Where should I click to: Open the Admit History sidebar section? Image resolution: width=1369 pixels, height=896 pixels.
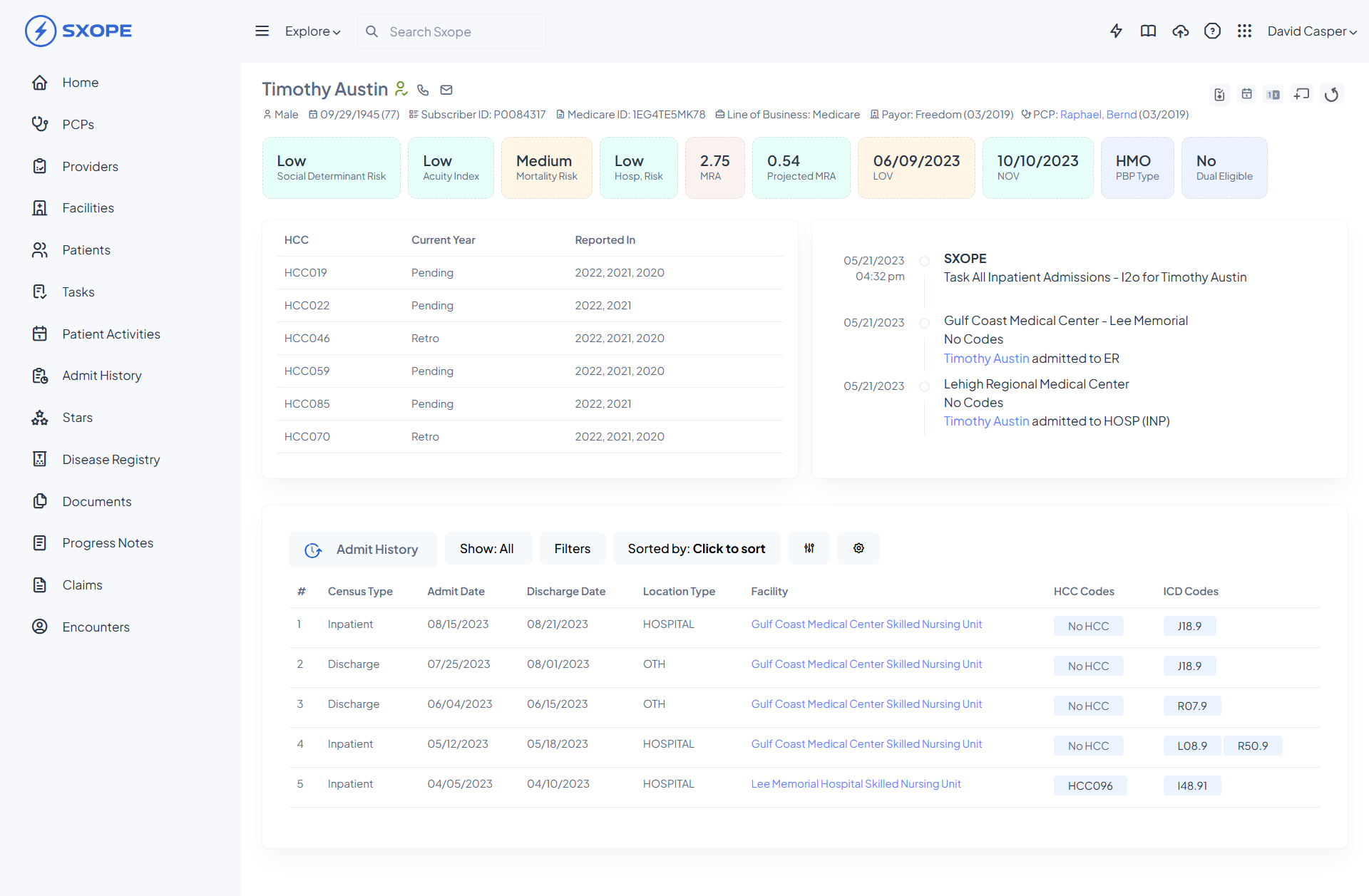(x=101, y=375)
